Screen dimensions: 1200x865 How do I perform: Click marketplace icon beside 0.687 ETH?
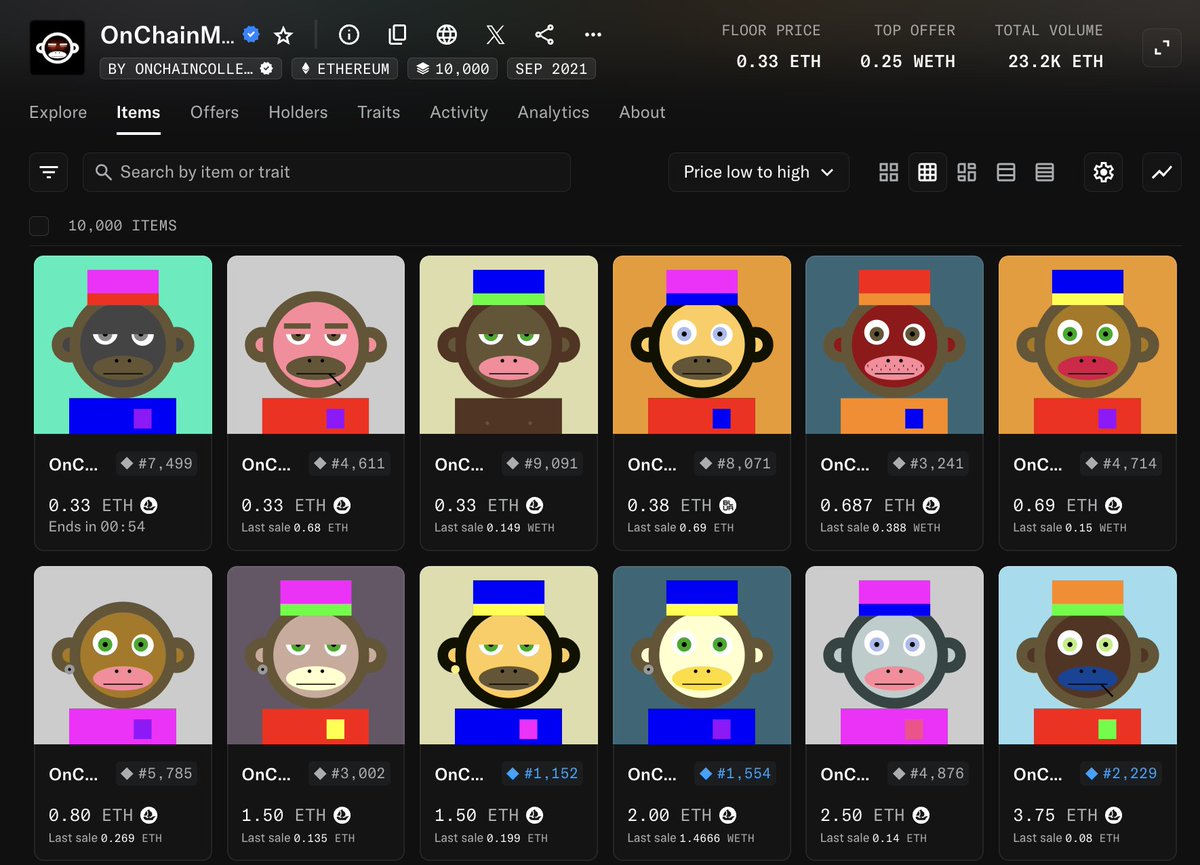click(x=931, y=505)
